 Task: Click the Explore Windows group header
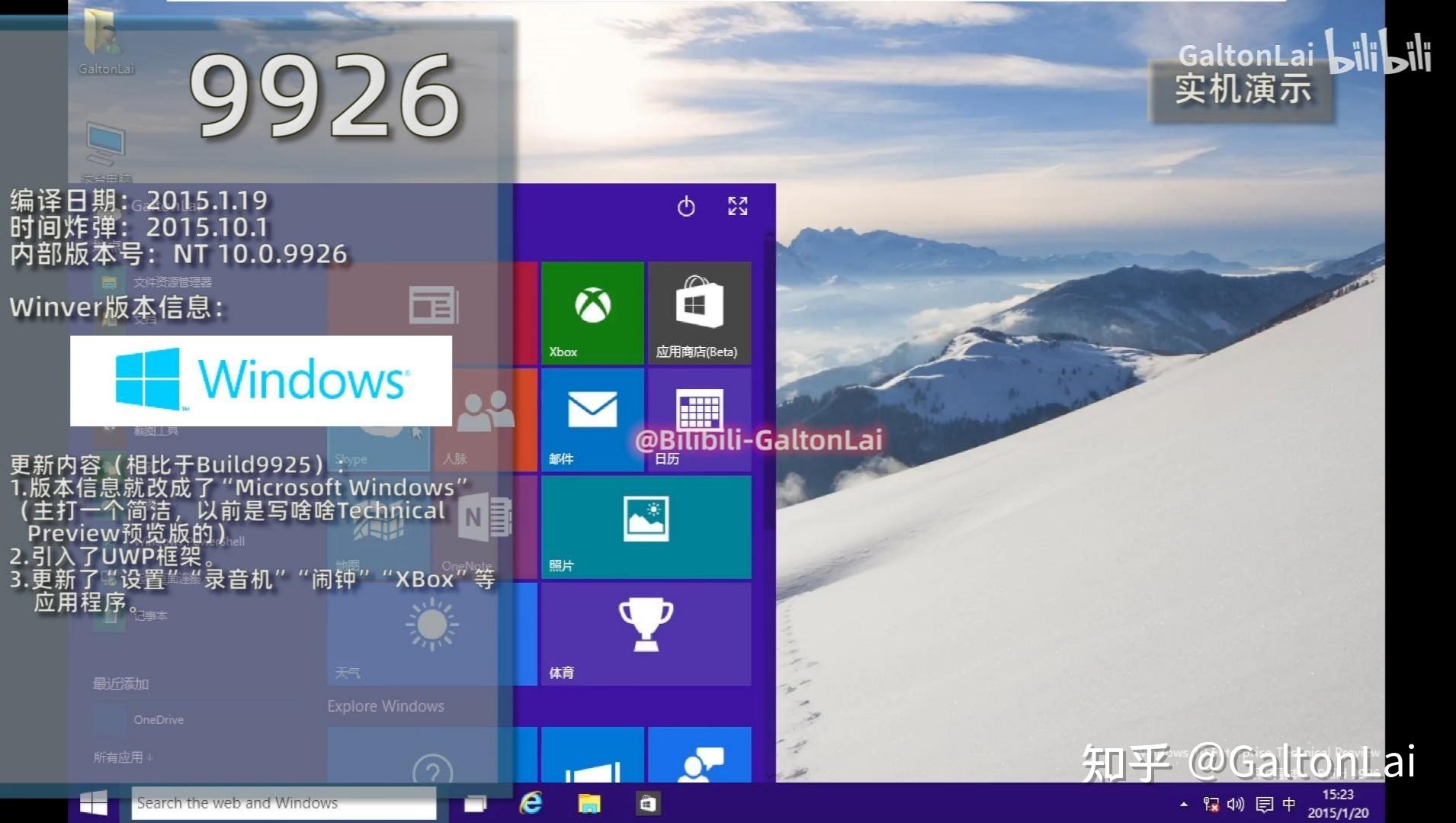coord(386,706)
